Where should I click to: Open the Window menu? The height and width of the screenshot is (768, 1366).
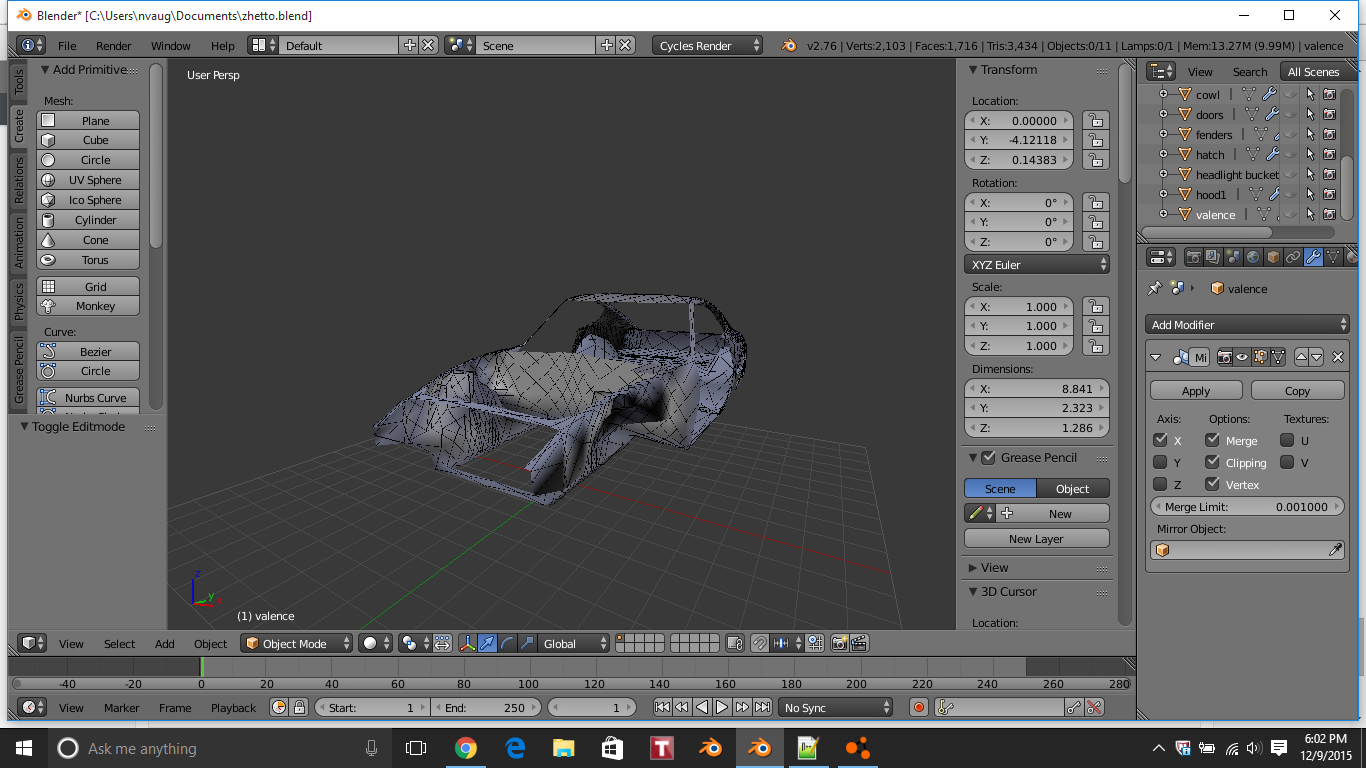pyautogui.click(x=171, y=46)
